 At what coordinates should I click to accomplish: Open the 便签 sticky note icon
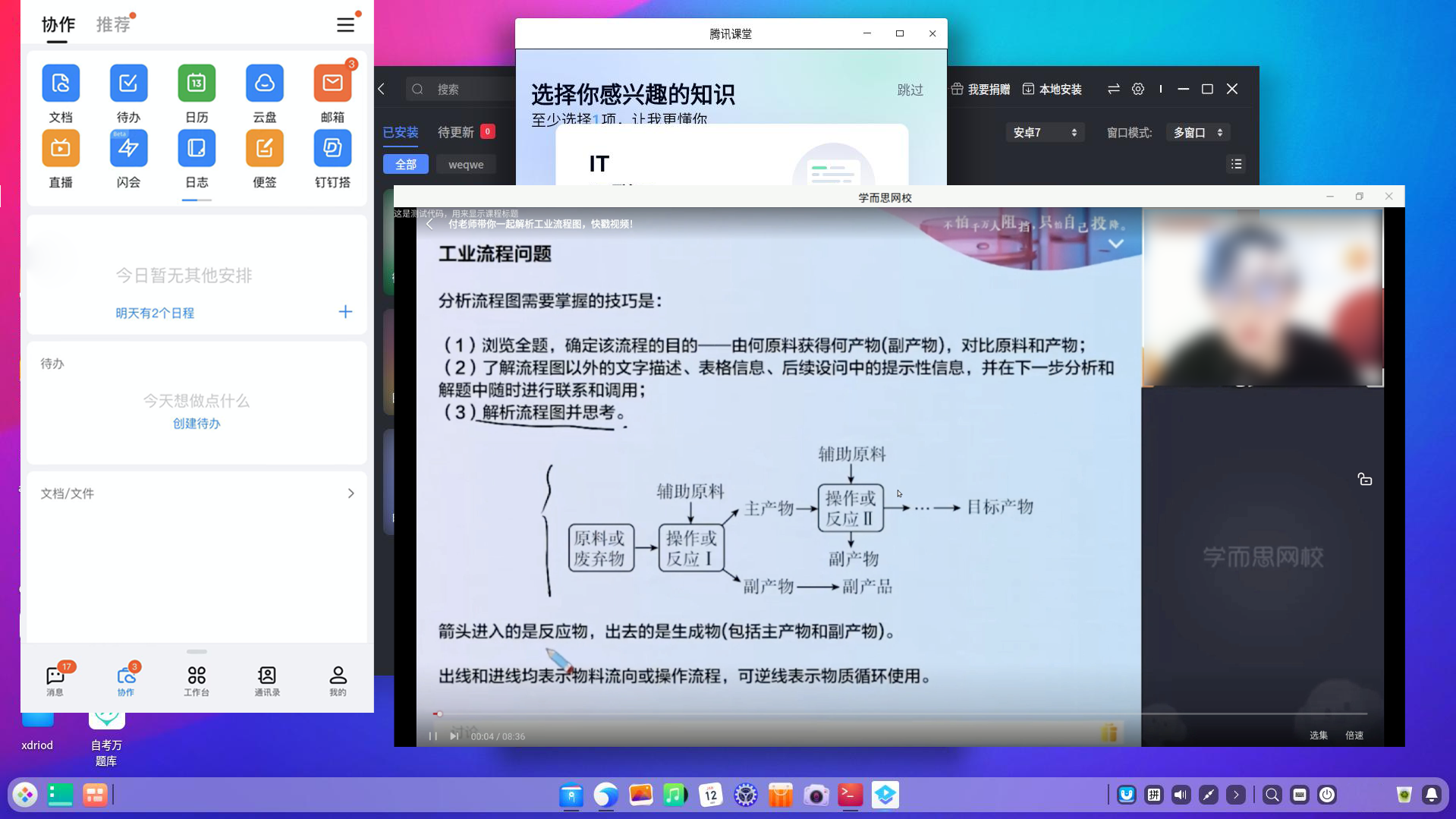click(264, 149)
